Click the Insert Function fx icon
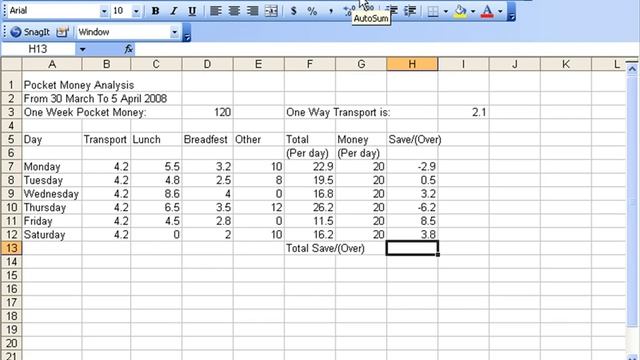640x360 pixels. pyautogui.click(x=129, y=49)
